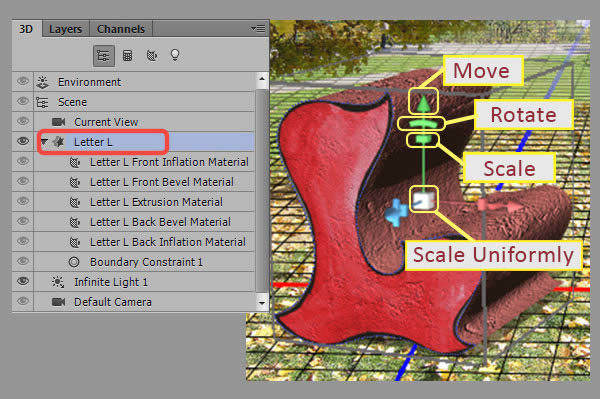
Task: Click the Filter By Lights bulb icon
Action: coord(175,55)
